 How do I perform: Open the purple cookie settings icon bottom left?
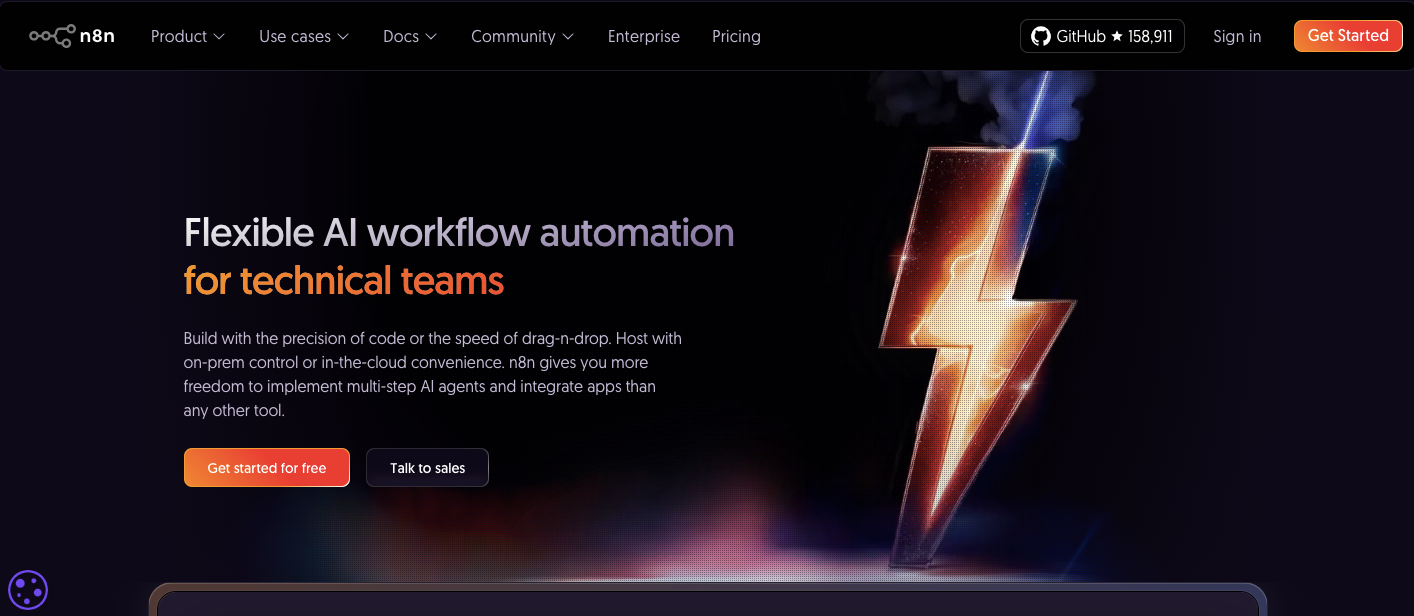point(27,589)
